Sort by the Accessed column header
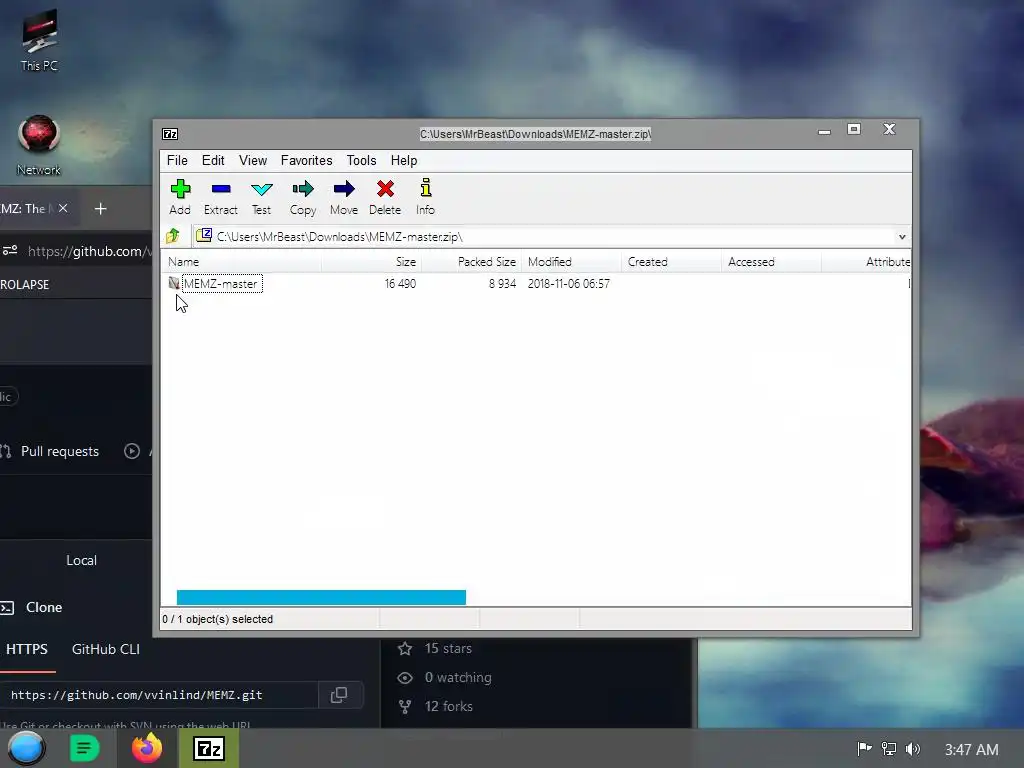This screenshot has height=768, width=1024. (771, 262)
